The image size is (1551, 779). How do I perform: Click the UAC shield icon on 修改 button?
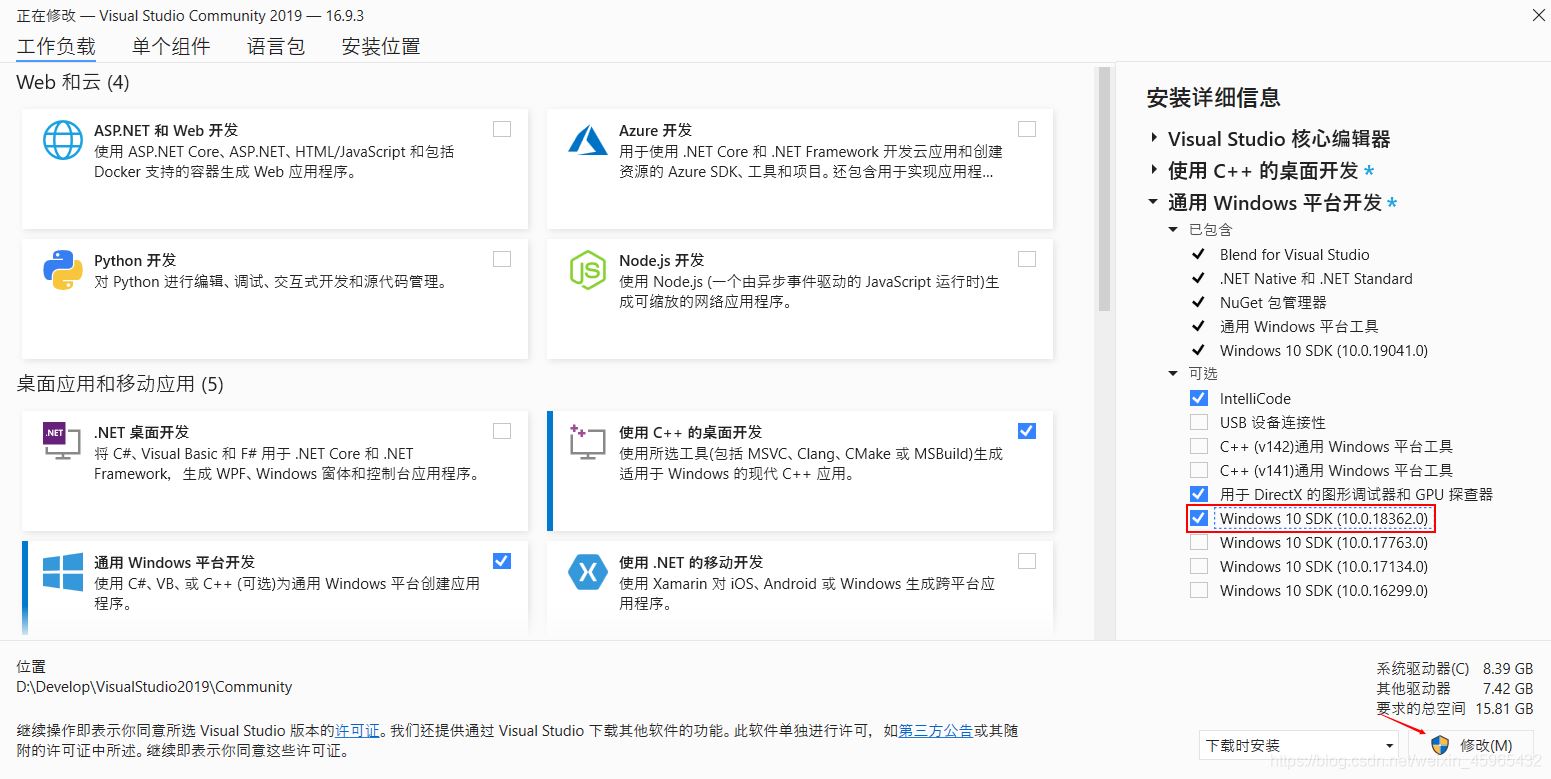click(1440, 745)
